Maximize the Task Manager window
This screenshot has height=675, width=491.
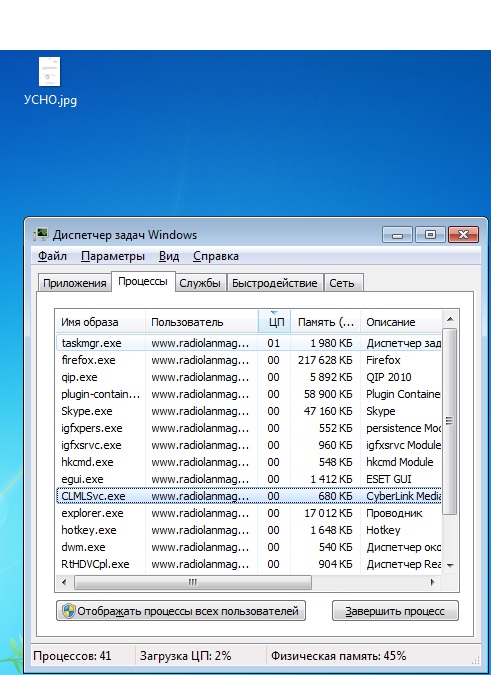coord(430,235)
